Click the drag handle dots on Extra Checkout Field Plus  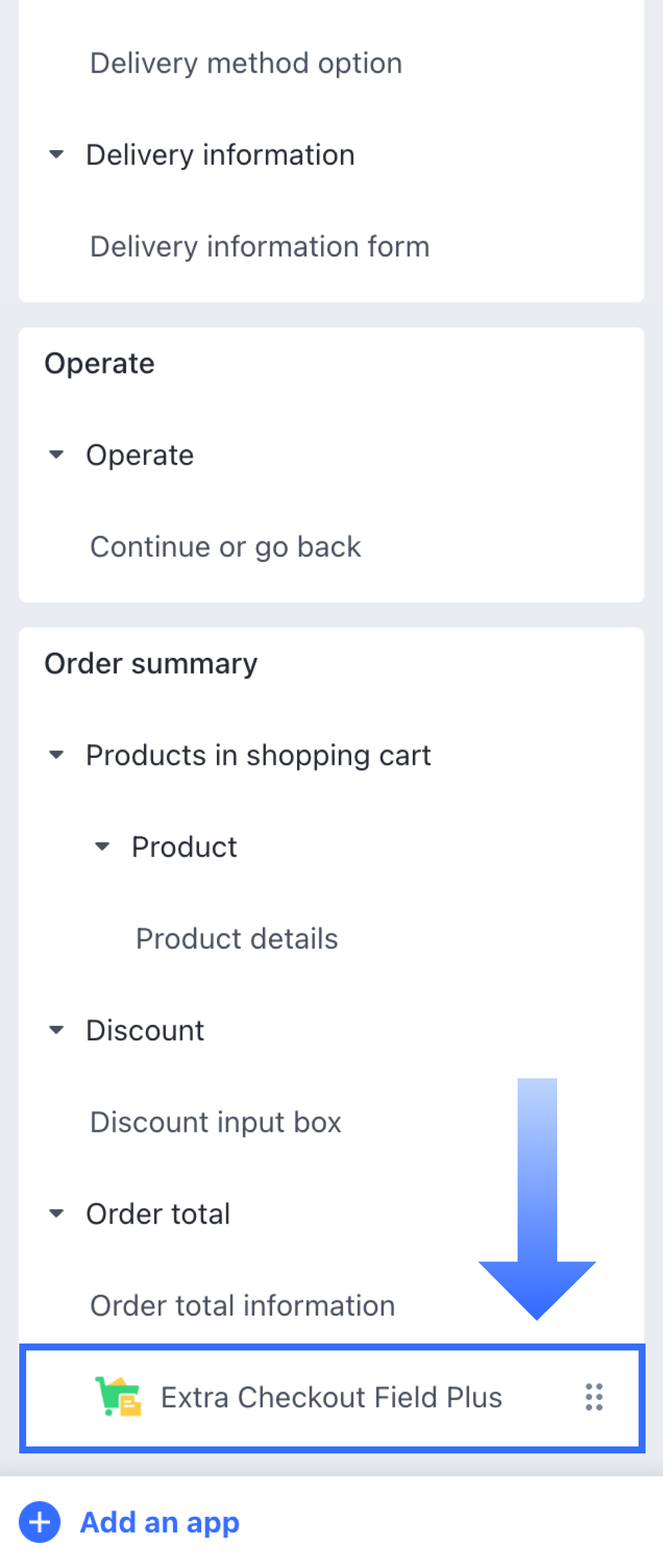point(594,1397)
